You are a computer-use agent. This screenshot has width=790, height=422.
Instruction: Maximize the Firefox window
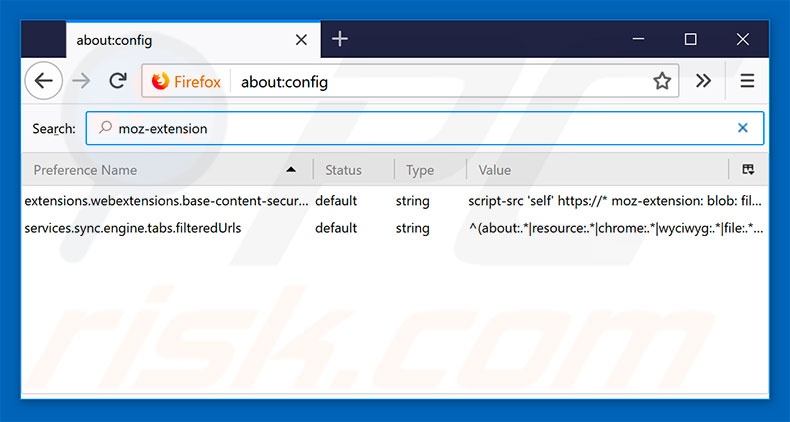(690, 39)
